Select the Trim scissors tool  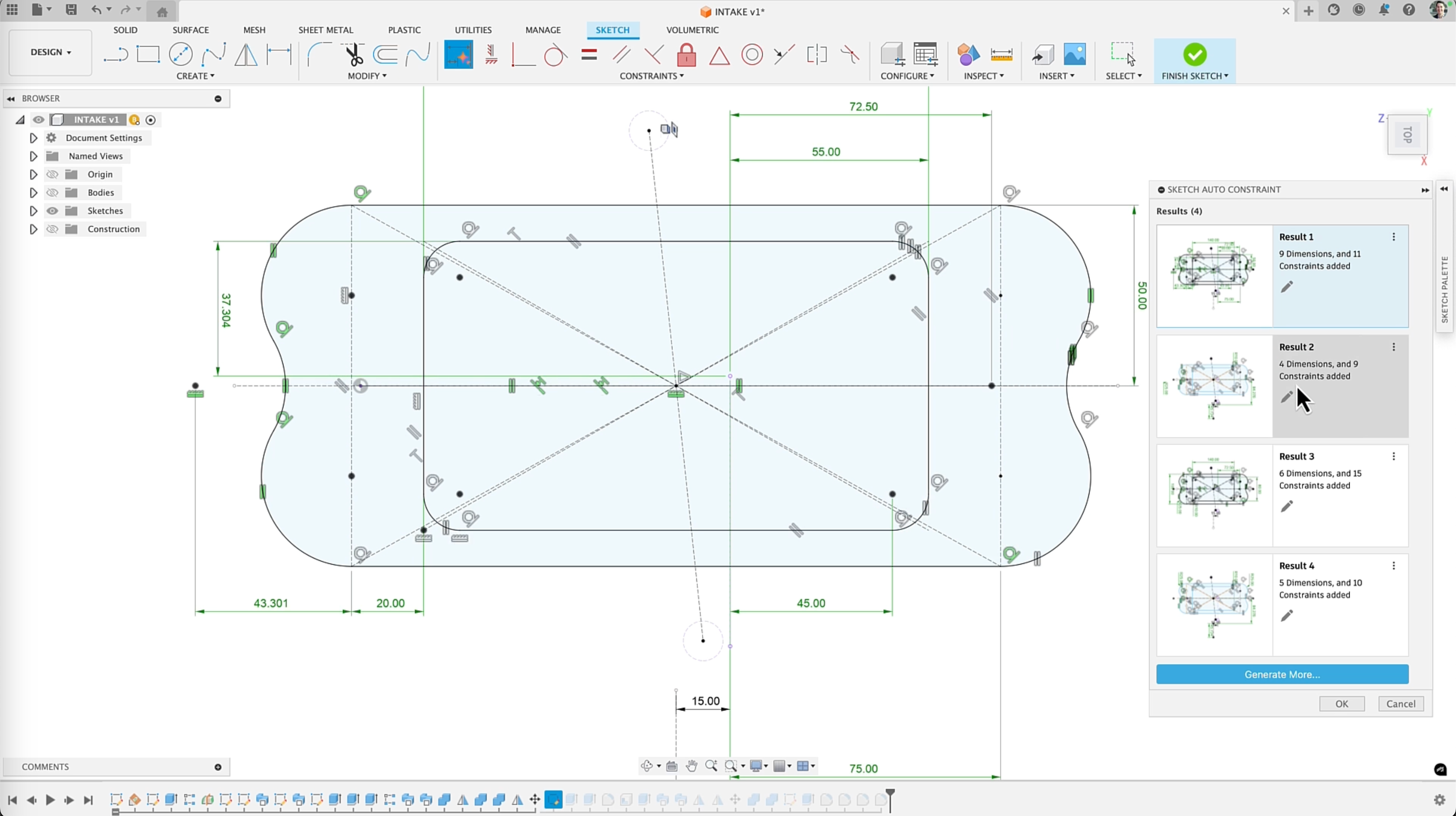[x=354, y=55]
